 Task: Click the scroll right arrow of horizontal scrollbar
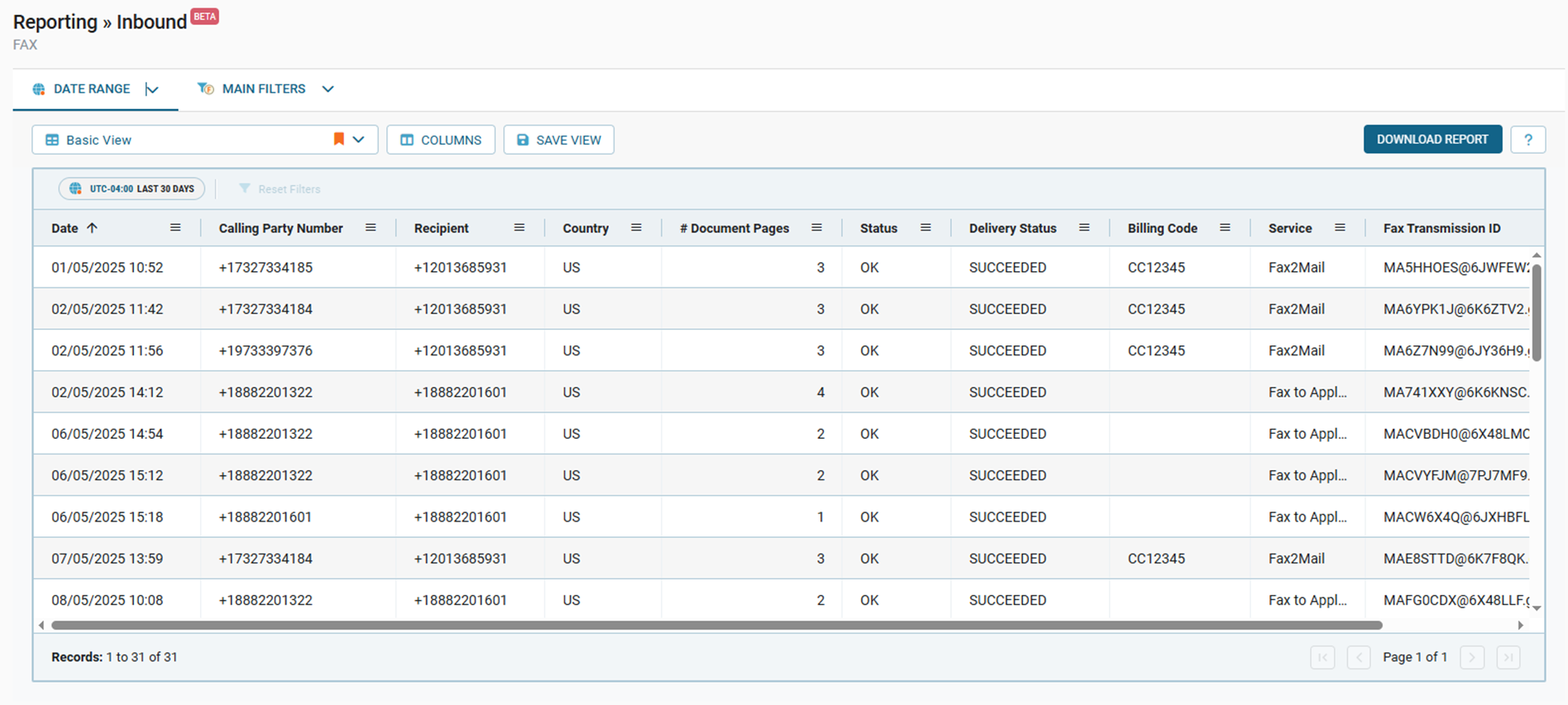pyautogui.click(x=1520, y=626)
